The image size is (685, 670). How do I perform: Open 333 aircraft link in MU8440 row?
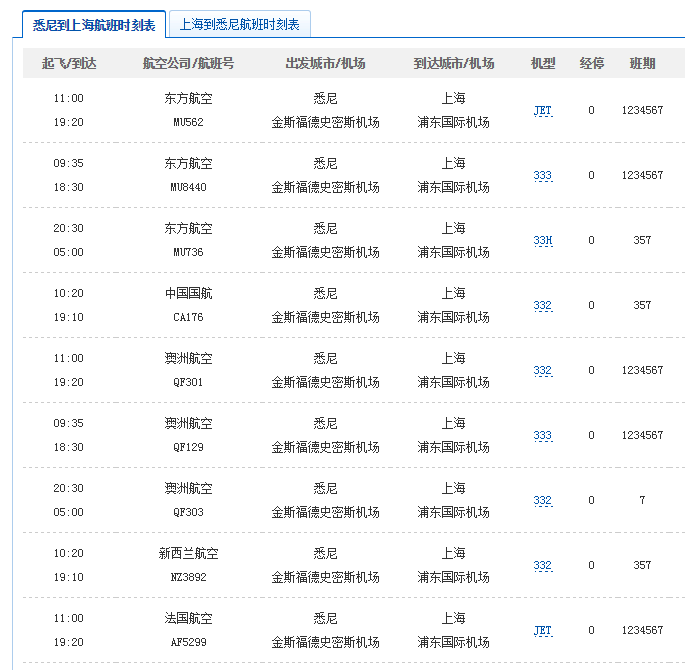pyautogui.click(x=543, y=175)
